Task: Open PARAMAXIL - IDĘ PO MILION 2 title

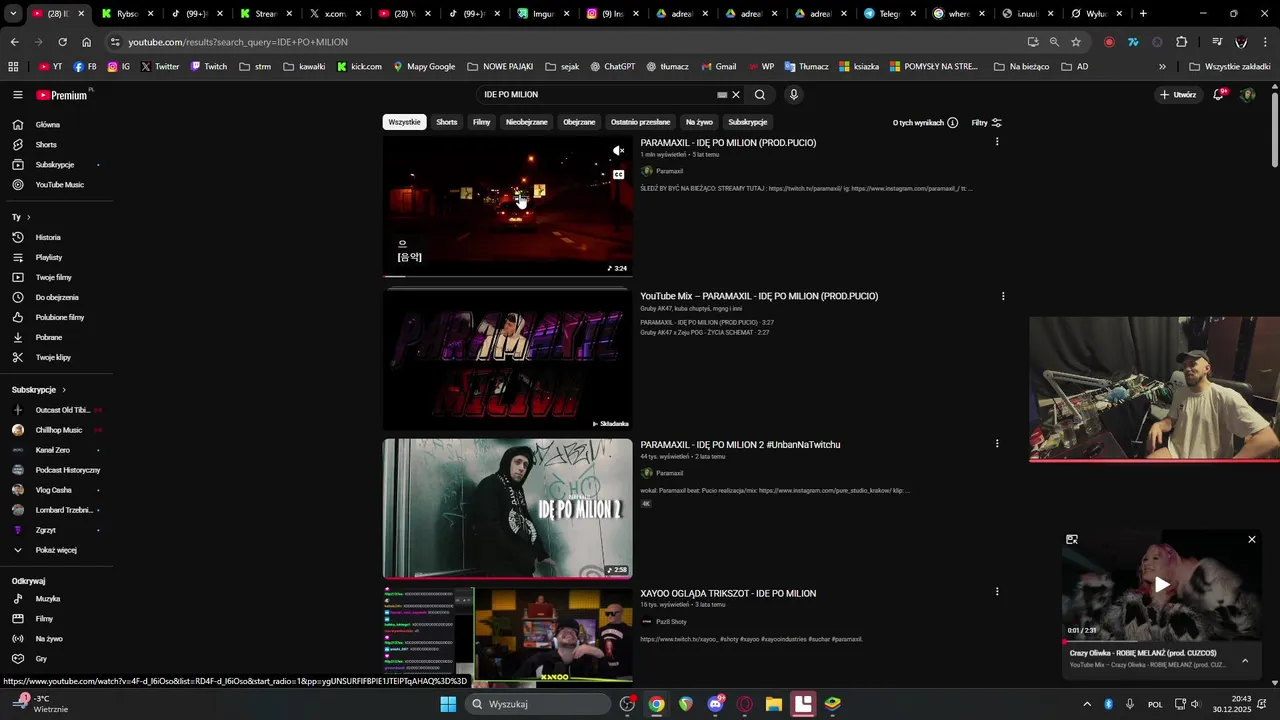Action: (x=740, y=445)
